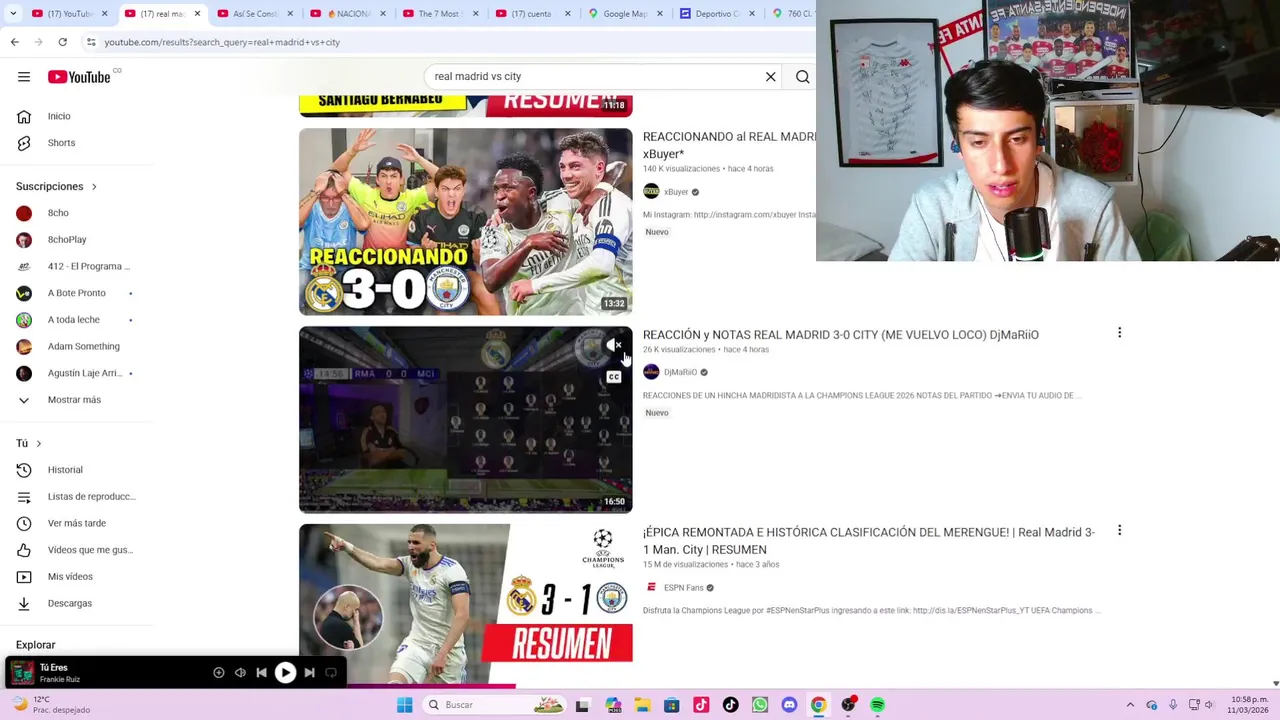Click the DjMaRiiO channel avatar
This screenshot has width=1280, height=720.
pos(651,372)
